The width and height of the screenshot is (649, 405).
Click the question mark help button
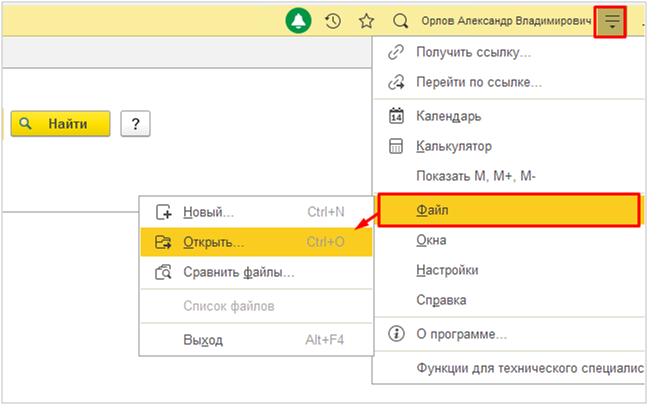click(135, 123)
